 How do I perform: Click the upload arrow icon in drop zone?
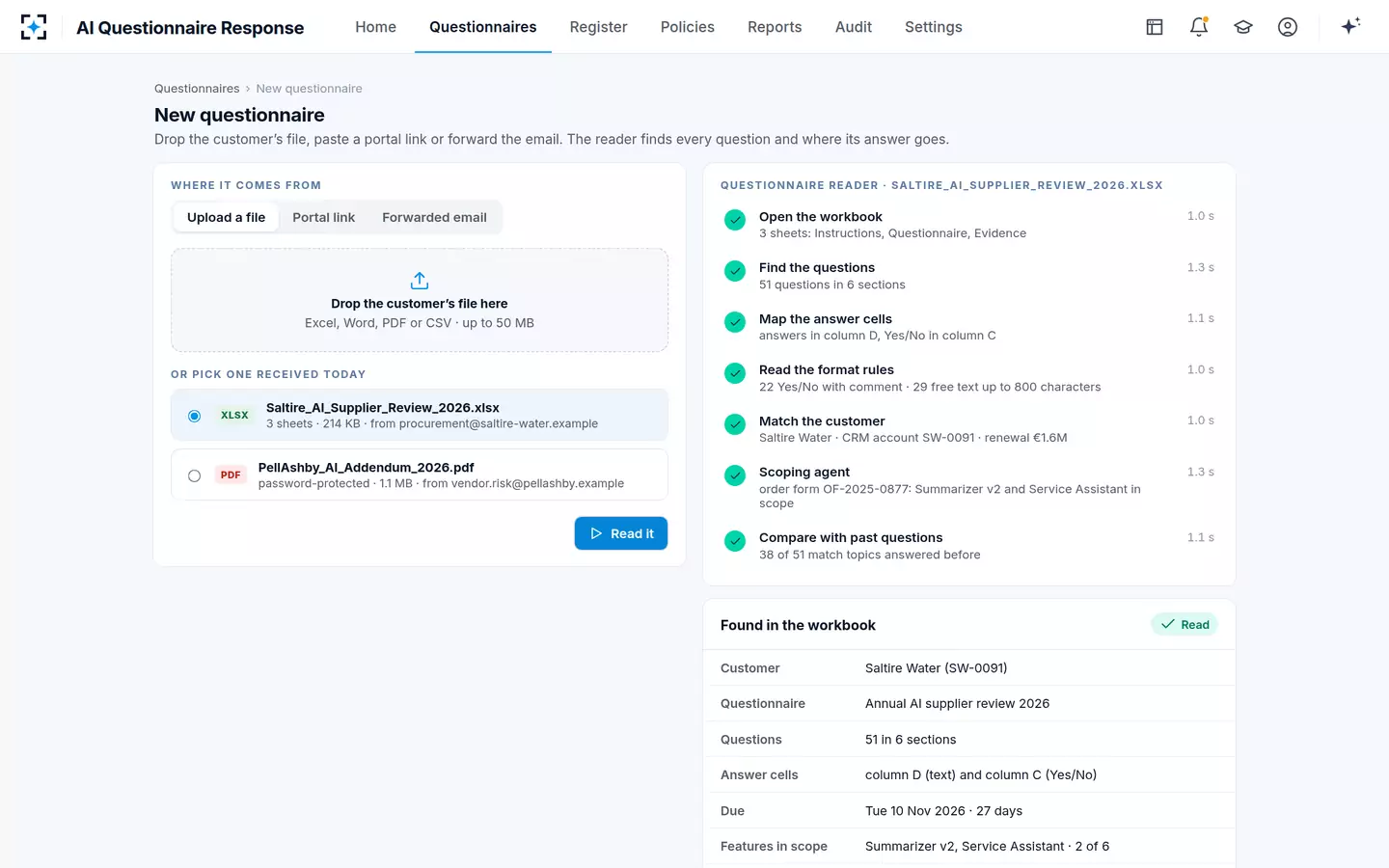420,281
